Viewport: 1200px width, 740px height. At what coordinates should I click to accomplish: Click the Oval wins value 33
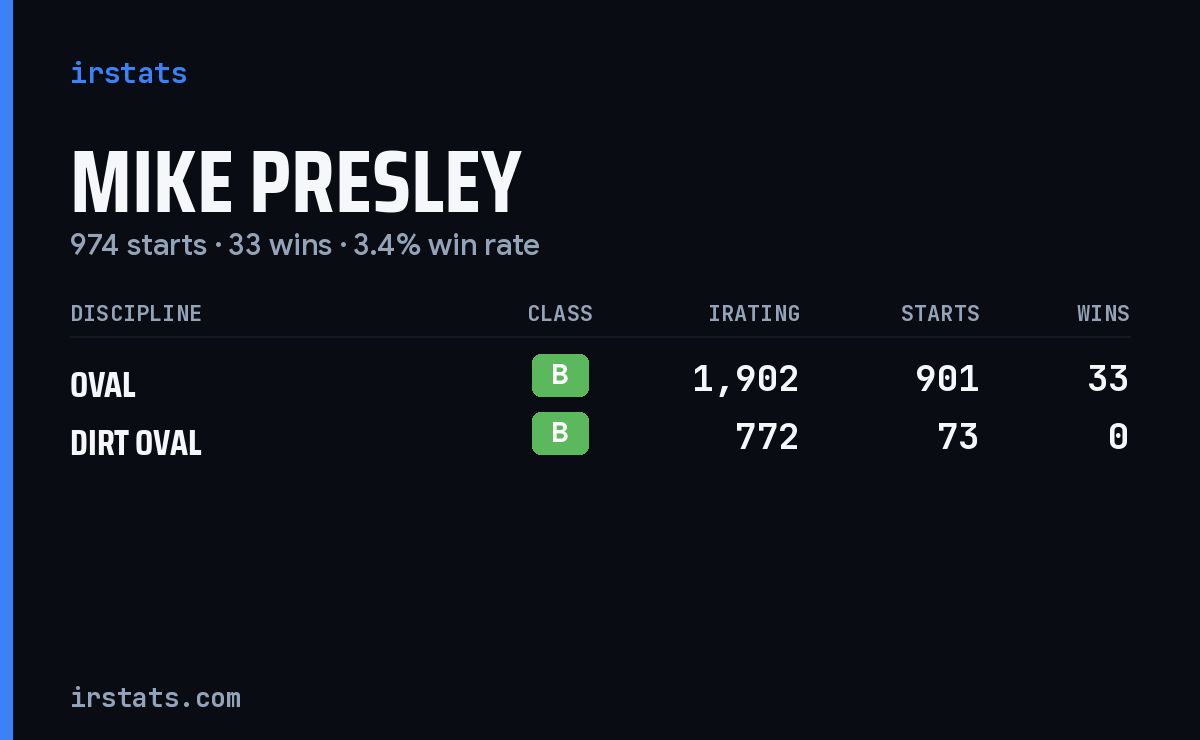[1108, 379]
